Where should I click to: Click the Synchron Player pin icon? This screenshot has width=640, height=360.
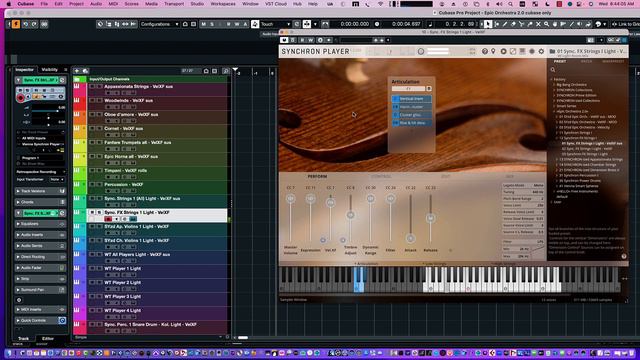coord(493,51)
